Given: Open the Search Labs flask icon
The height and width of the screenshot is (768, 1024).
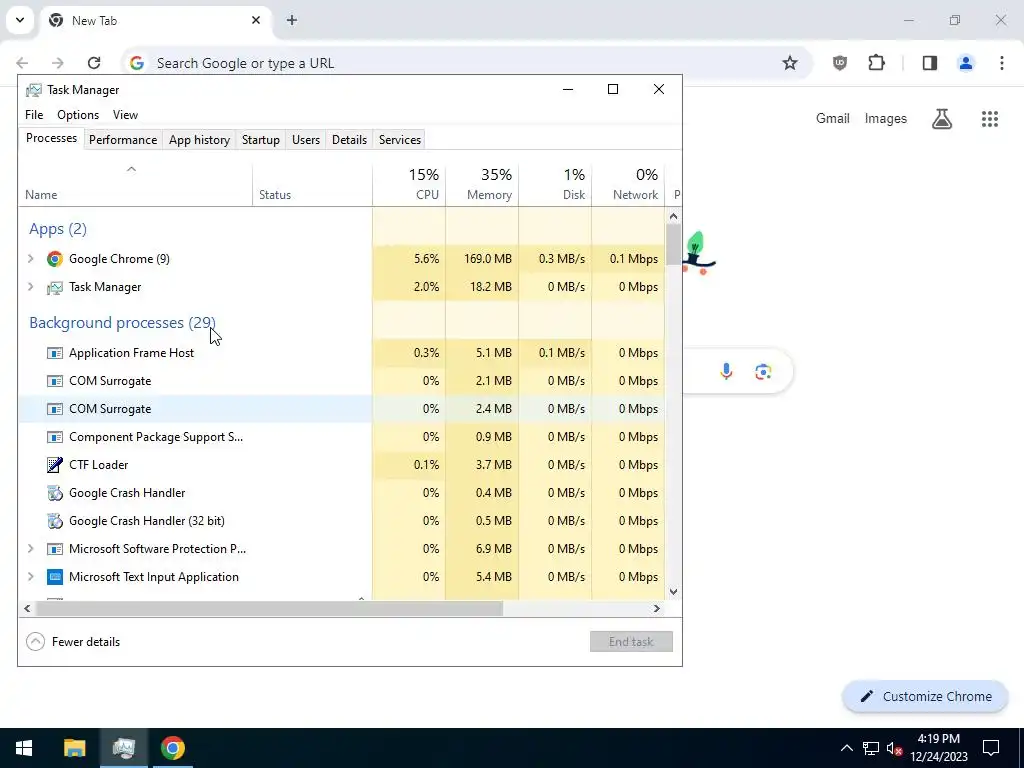Looking at the screenshot, I should pos(942,119).
